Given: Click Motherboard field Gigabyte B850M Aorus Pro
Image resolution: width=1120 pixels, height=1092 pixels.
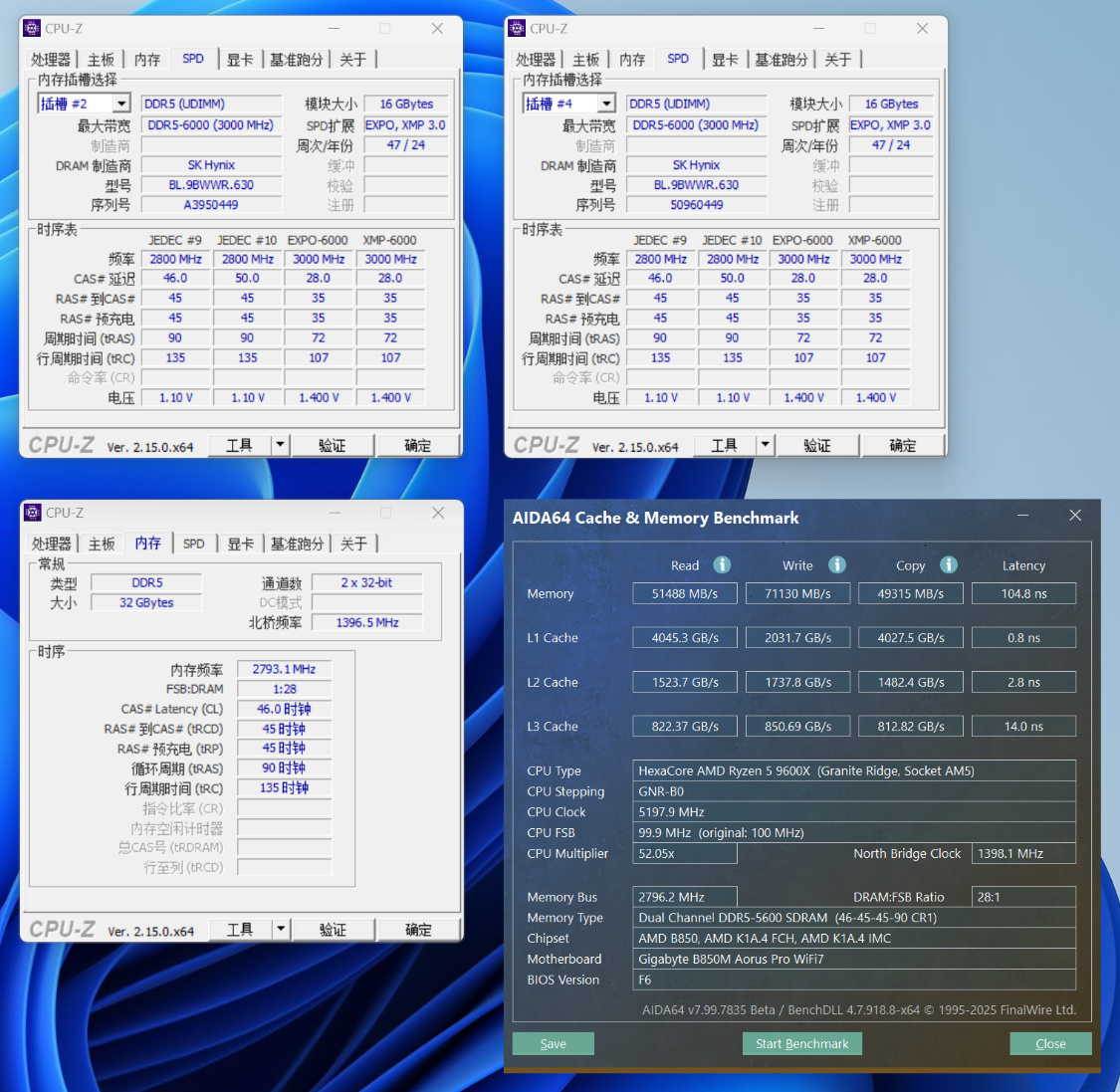Looking at the screenshot, I should (854, 960).
